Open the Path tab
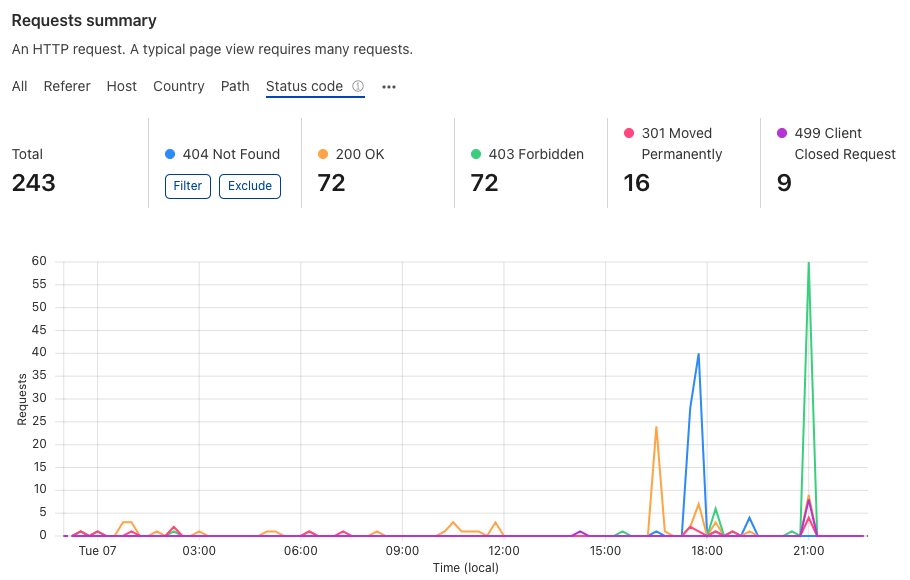 (x=235, y=86)
